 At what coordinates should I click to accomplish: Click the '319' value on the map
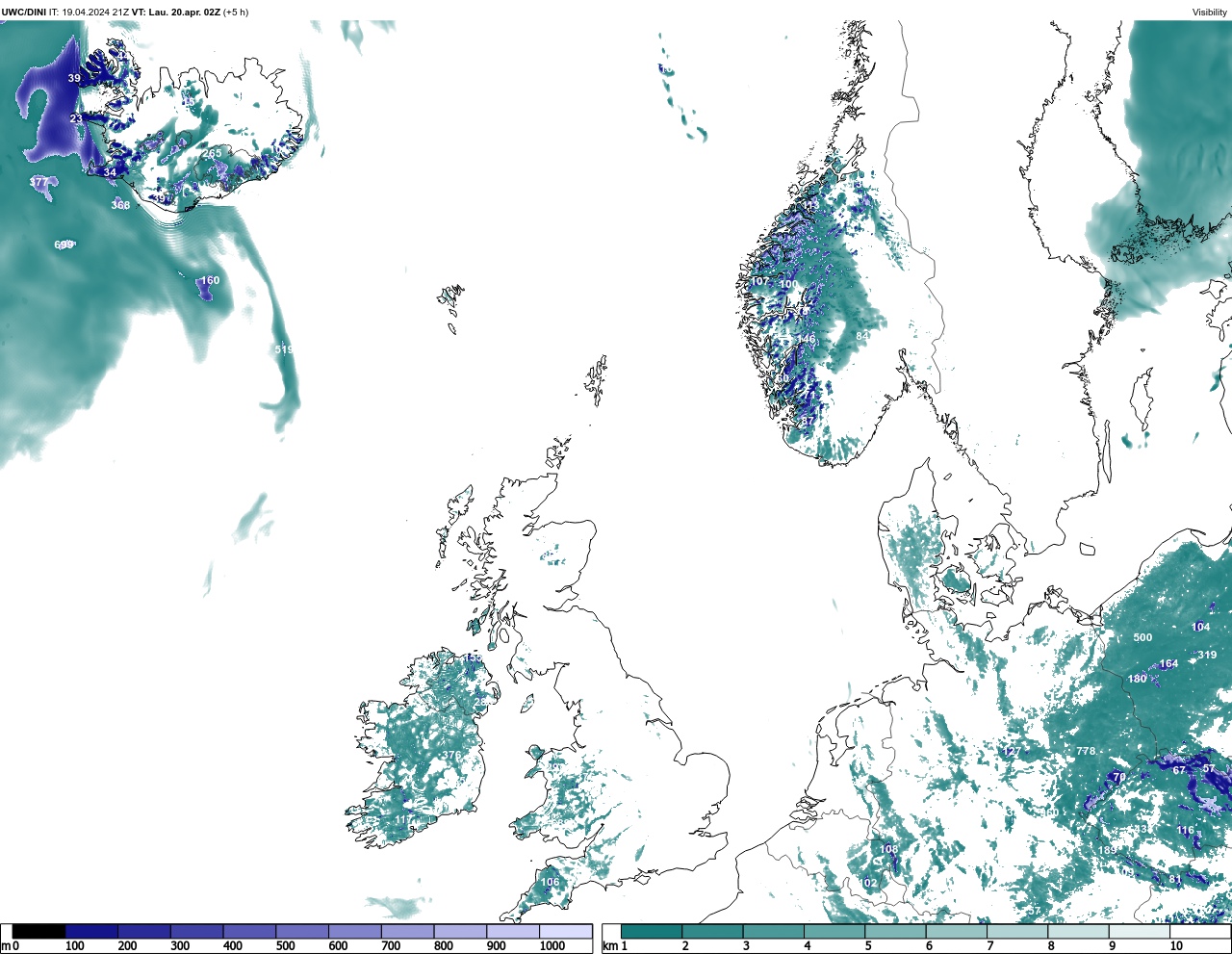(x=1207, y=655)
